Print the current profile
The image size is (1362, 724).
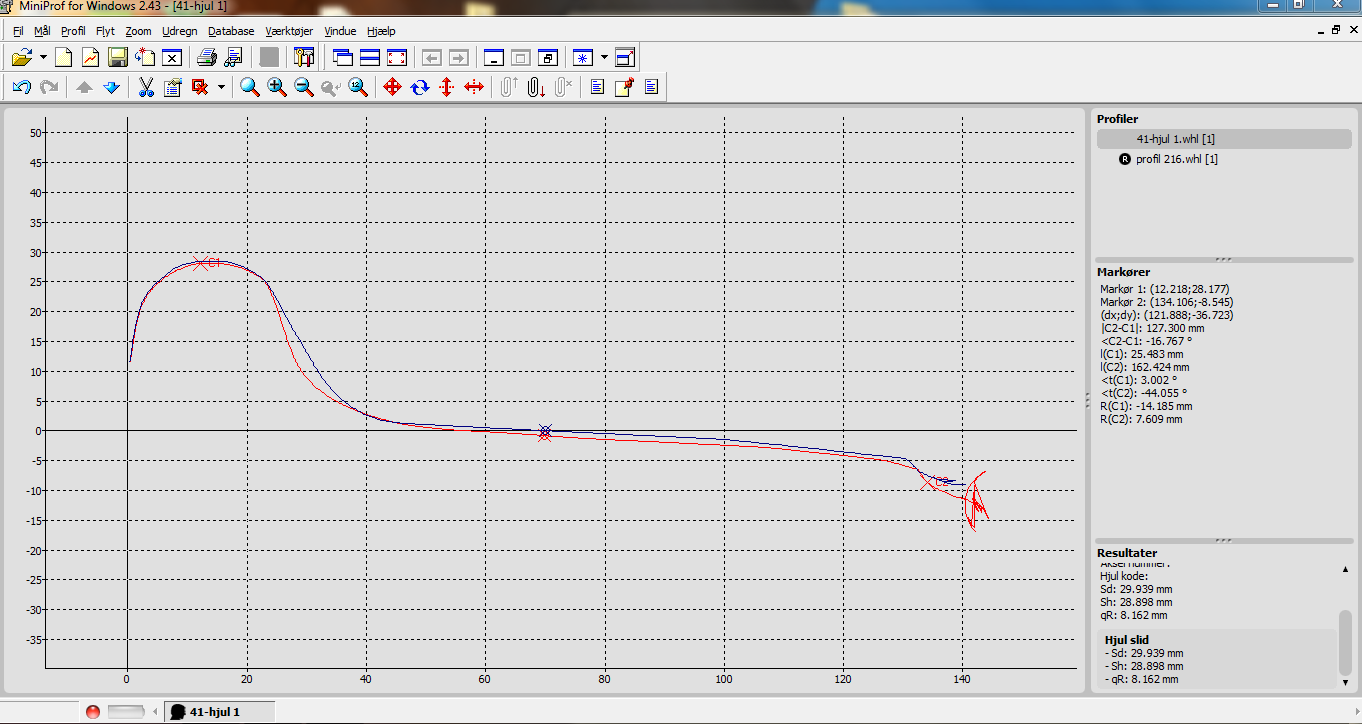pyautogui.click(x=206, y=57)
